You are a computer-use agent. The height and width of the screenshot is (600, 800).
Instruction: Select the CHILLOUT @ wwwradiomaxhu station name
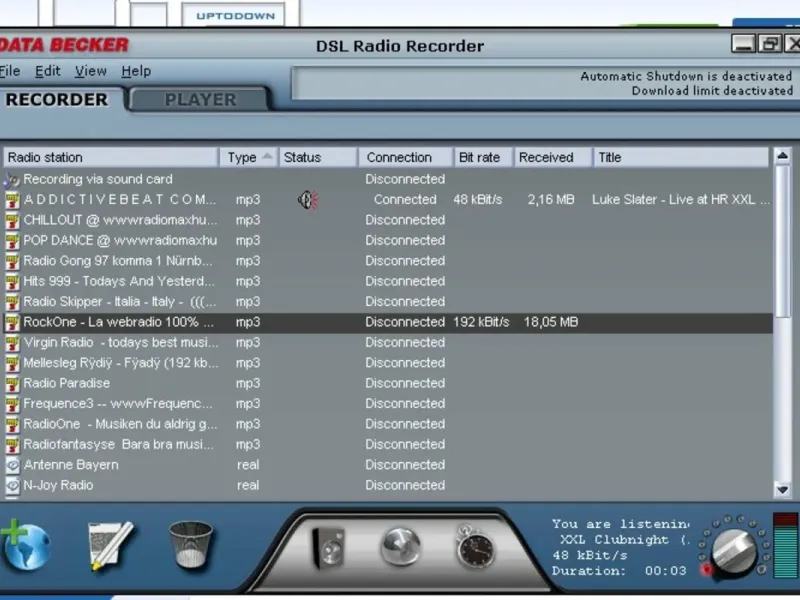tap(120, 220)
